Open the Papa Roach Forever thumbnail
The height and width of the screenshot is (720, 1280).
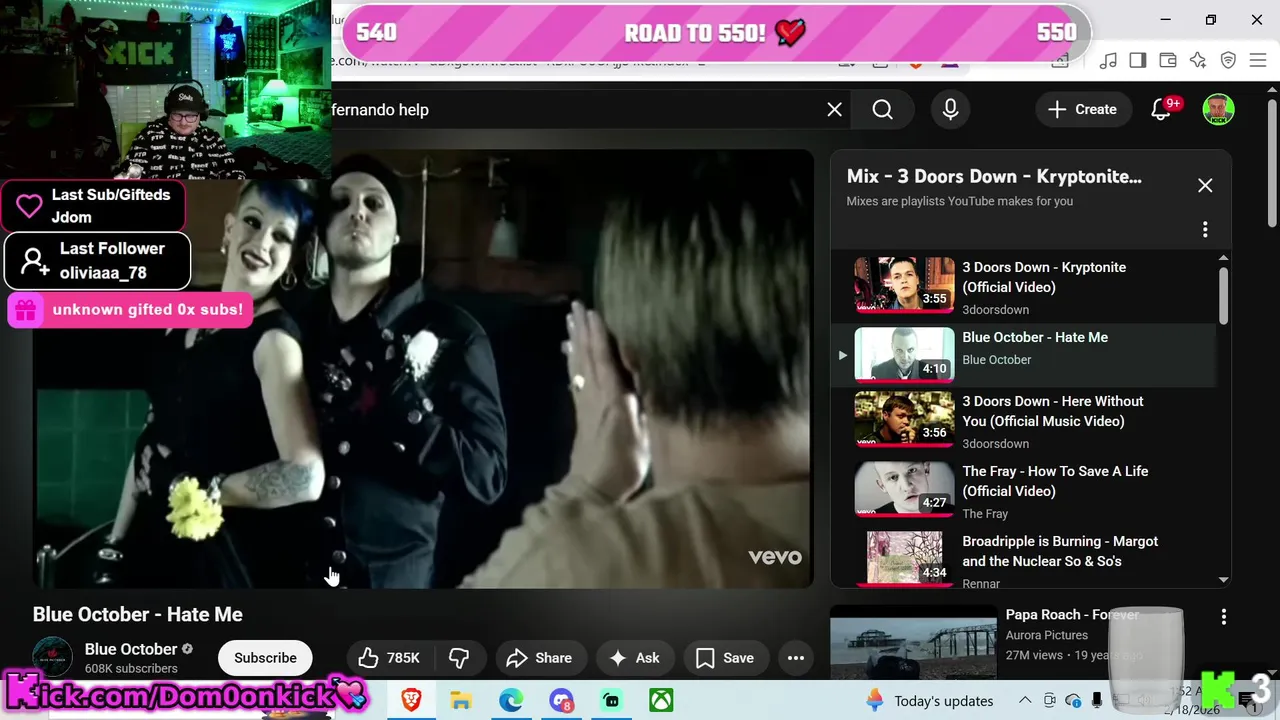click(913, 642)
